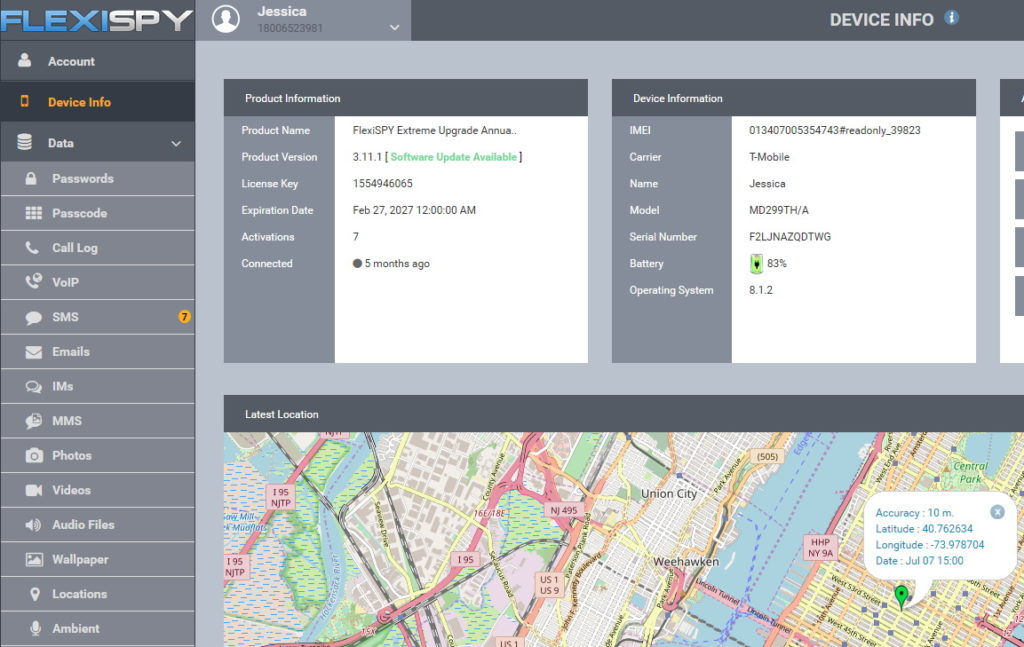Click the green location marker on map
Image resolution: width=1024 pixels, height=647 pixels.
(x=902, y=596)
